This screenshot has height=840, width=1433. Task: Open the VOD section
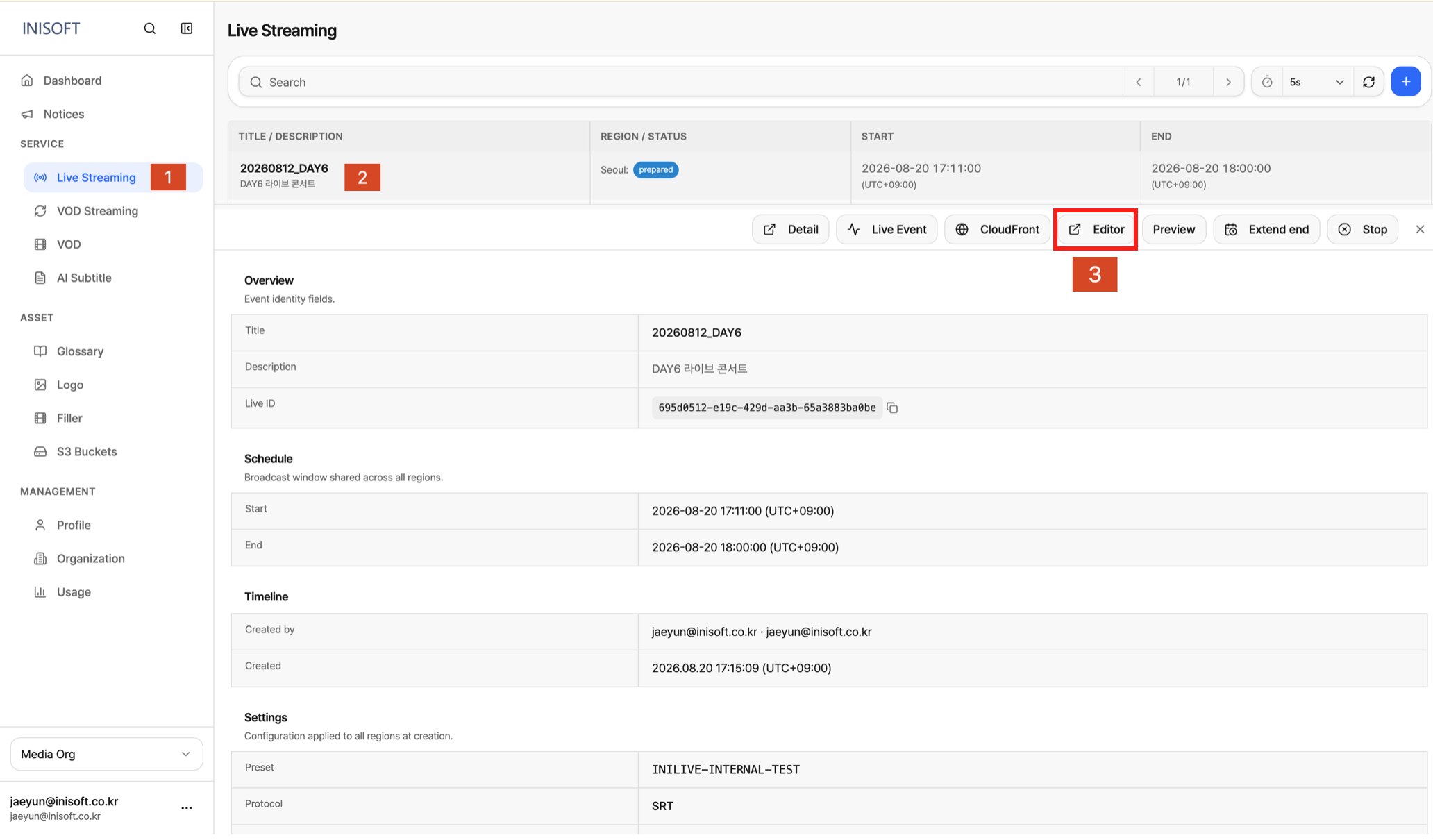tap(69, 244)
